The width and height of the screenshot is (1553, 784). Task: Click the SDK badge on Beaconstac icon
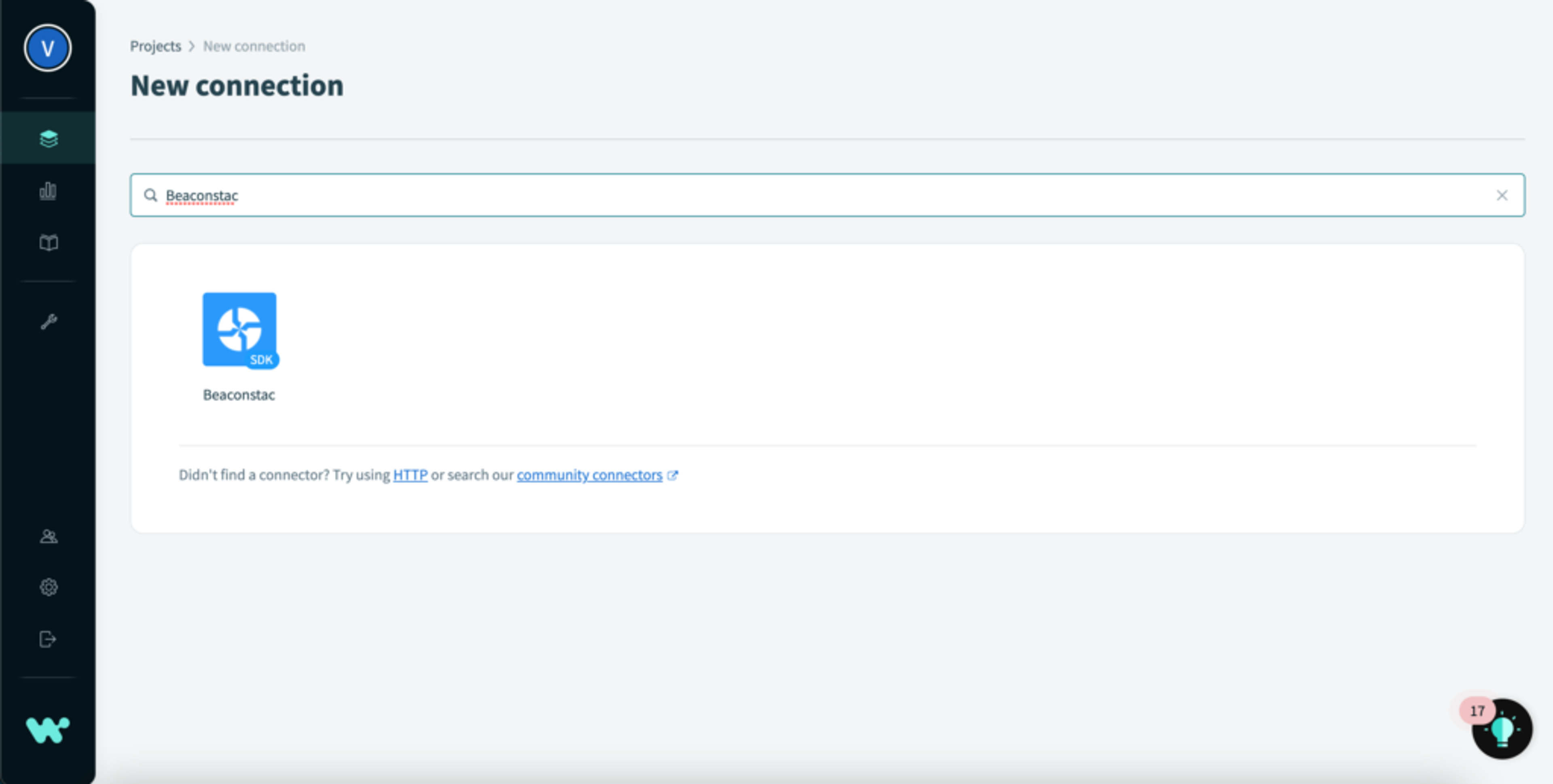coord(262,360)
